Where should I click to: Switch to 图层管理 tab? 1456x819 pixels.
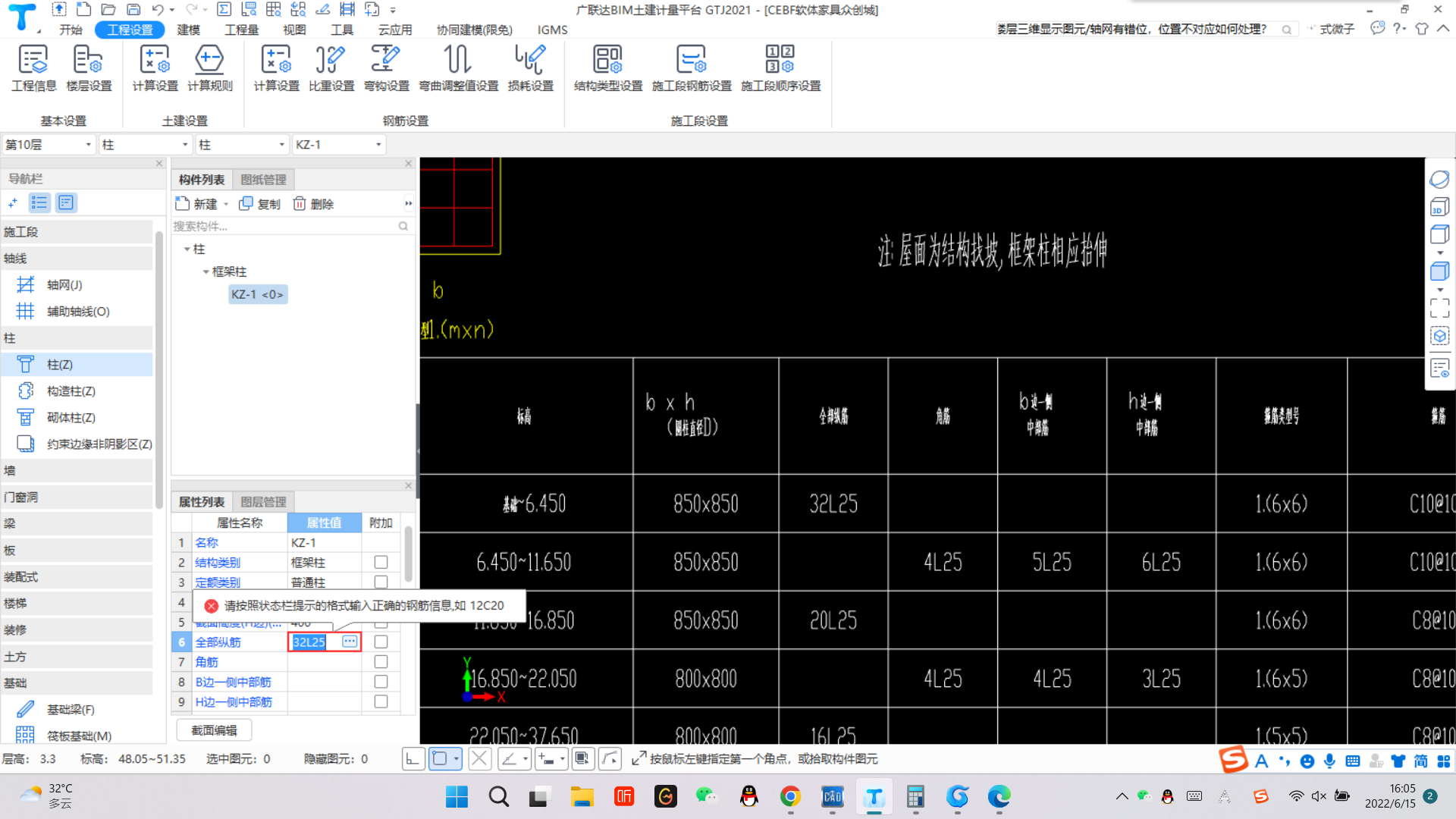(x=263, y=502)
